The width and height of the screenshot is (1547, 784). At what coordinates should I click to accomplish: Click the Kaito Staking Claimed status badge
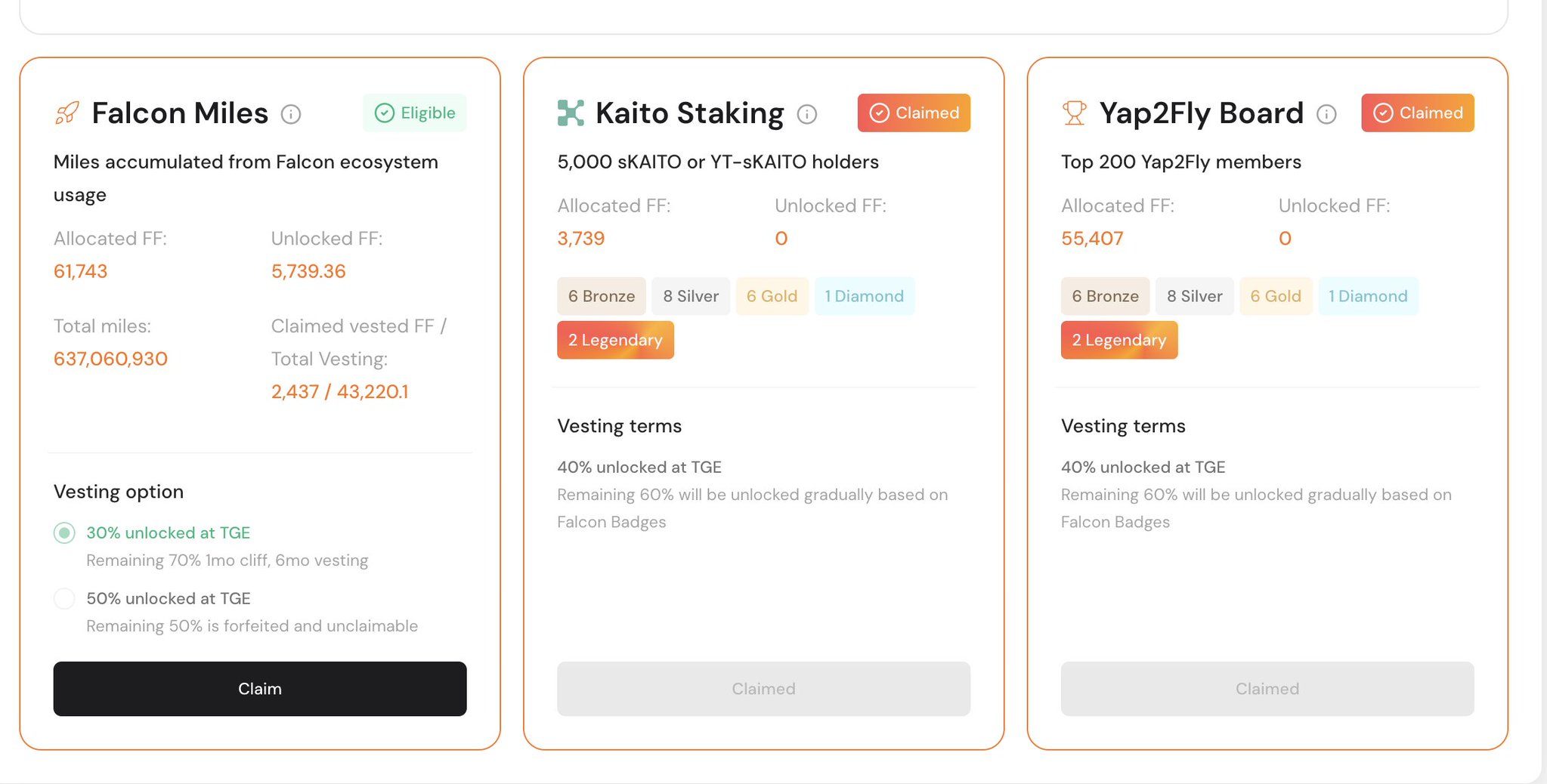click(914, 113)
